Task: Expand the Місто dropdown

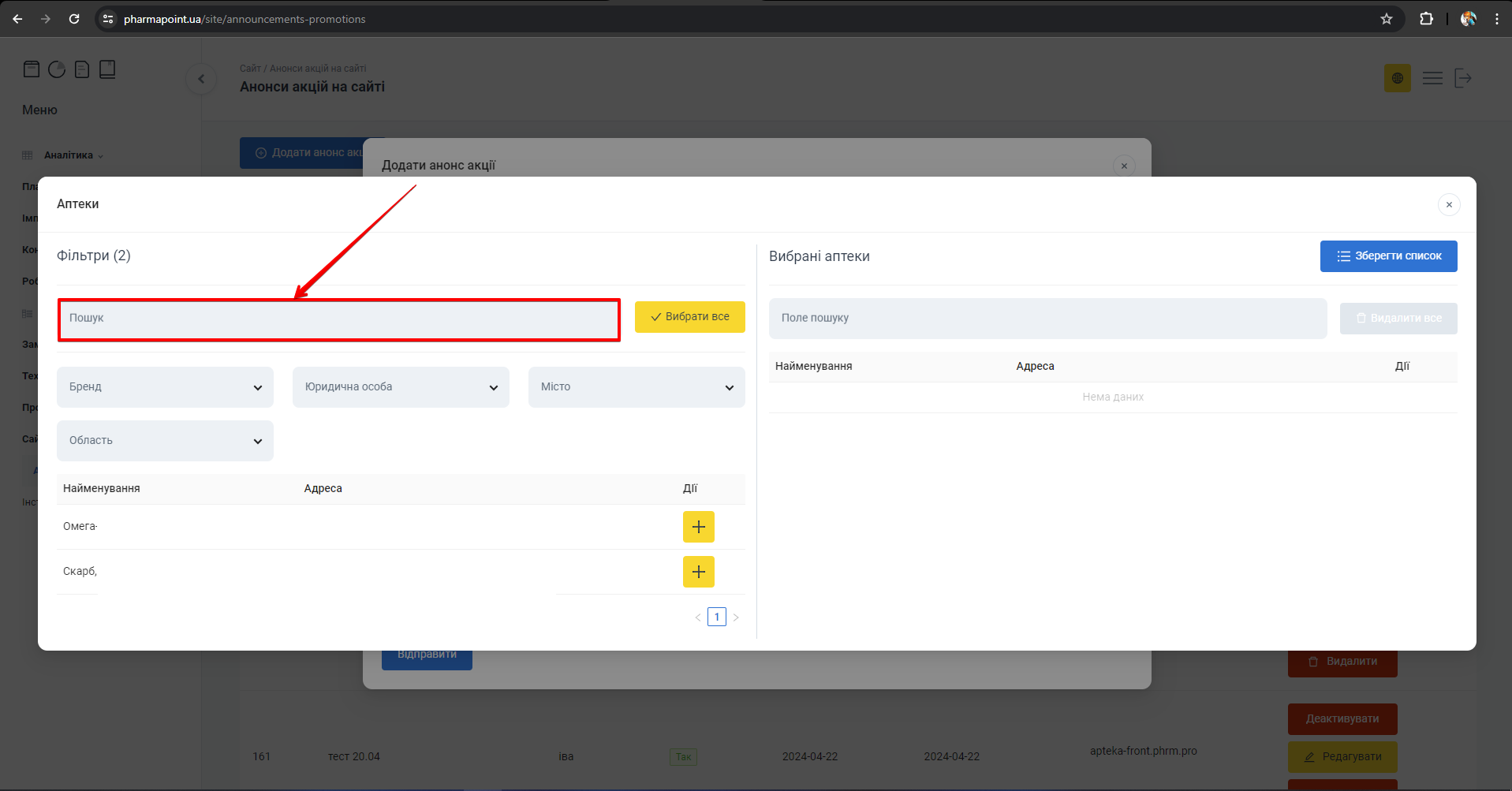Action: pos(636,387)
